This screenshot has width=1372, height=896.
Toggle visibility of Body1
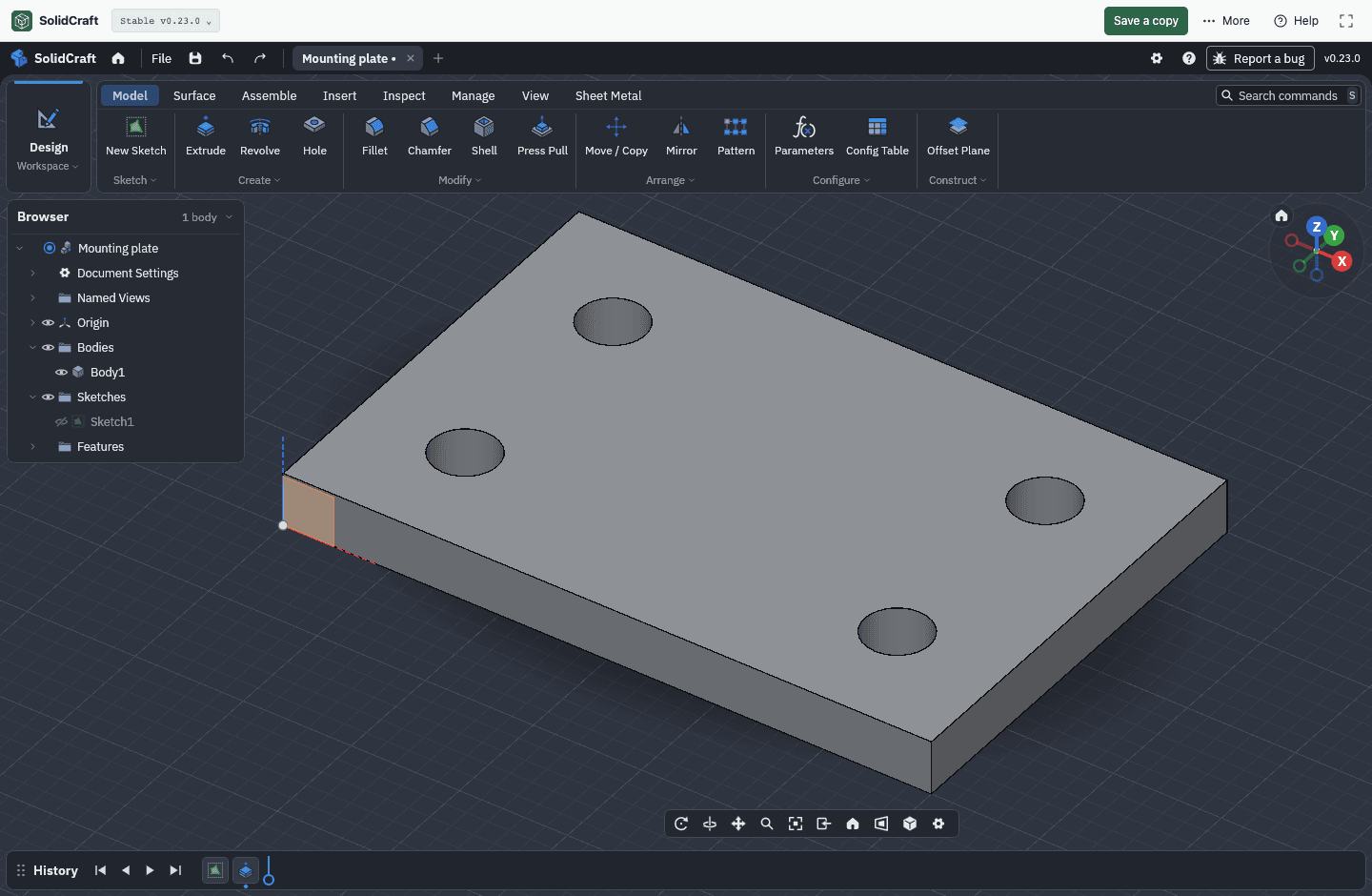61,373
